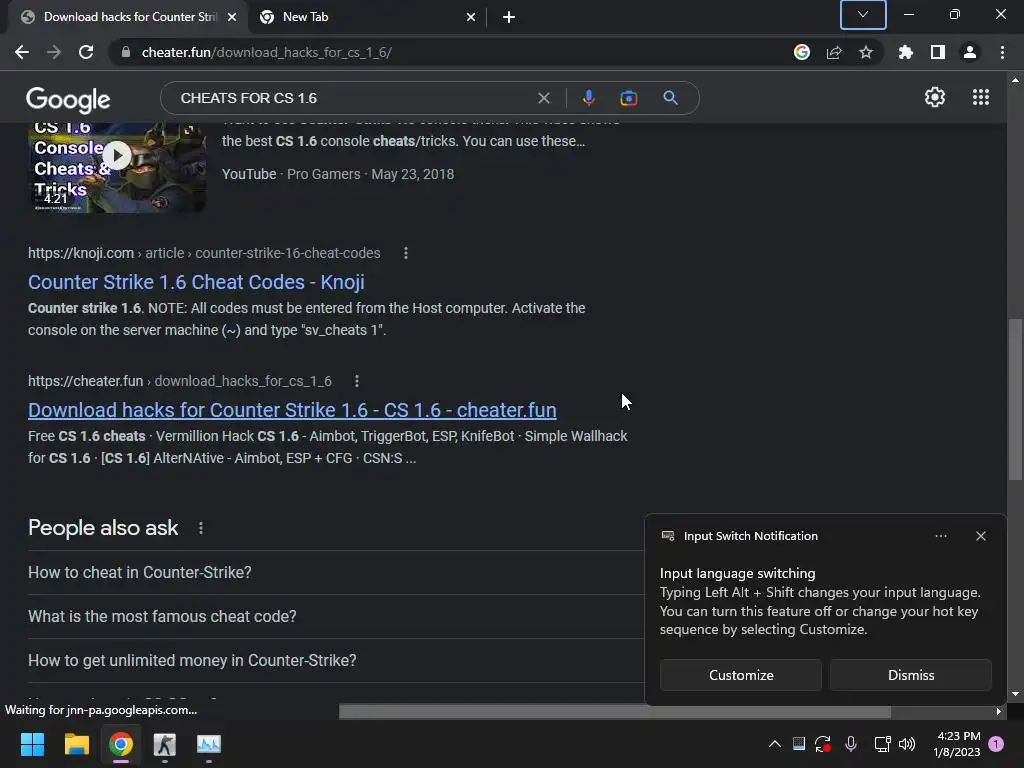The image size is (1024, 768).
Task: Open Download hacks for Counter Strike 1.6 link
Action: (x=292, y=410)
